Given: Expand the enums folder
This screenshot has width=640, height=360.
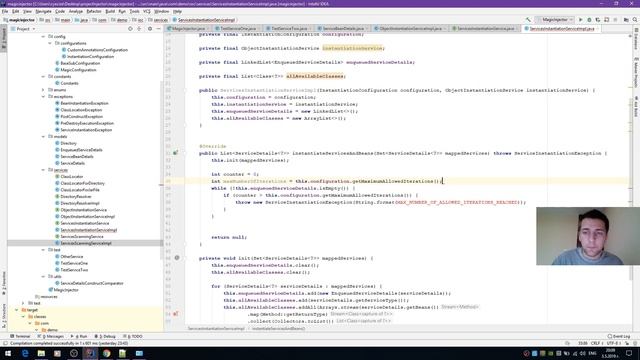Looking at the screenshot, I should point(43,90).
